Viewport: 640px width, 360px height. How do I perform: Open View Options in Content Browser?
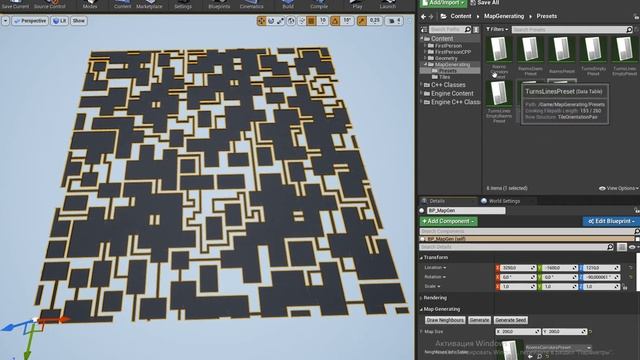point(618,188)
